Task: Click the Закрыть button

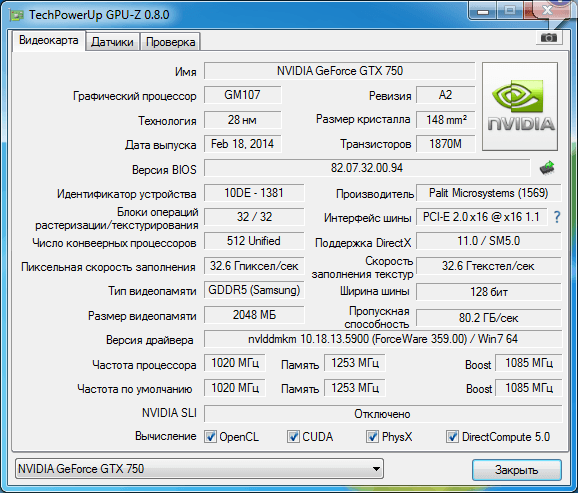Action: click(x=516, y=470)
